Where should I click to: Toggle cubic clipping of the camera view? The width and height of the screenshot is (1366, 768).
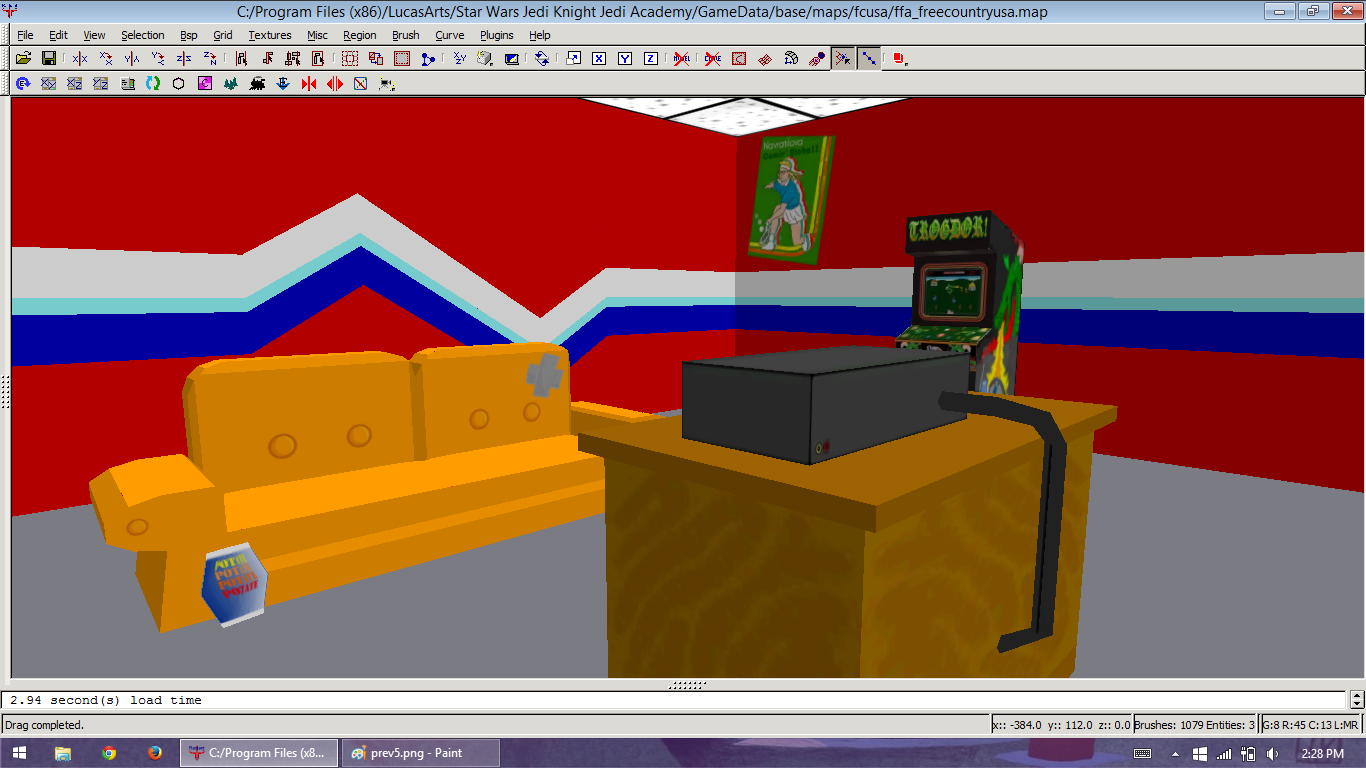tap(511, 59)
